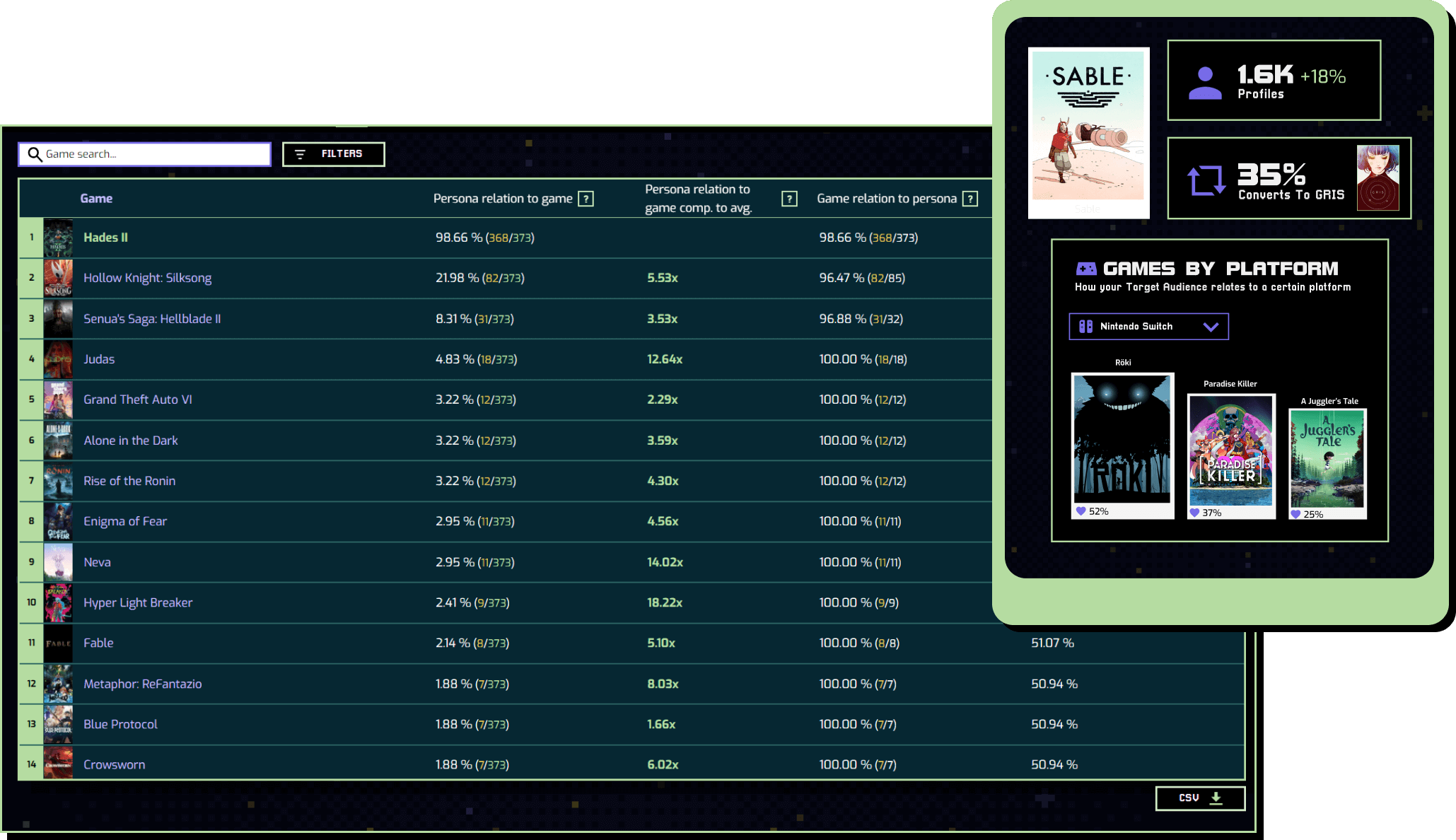Image resolution: width=1456 pixels, height=840 pixels.
Task: Sort by the Game column header
Action: tap(96, 199)
